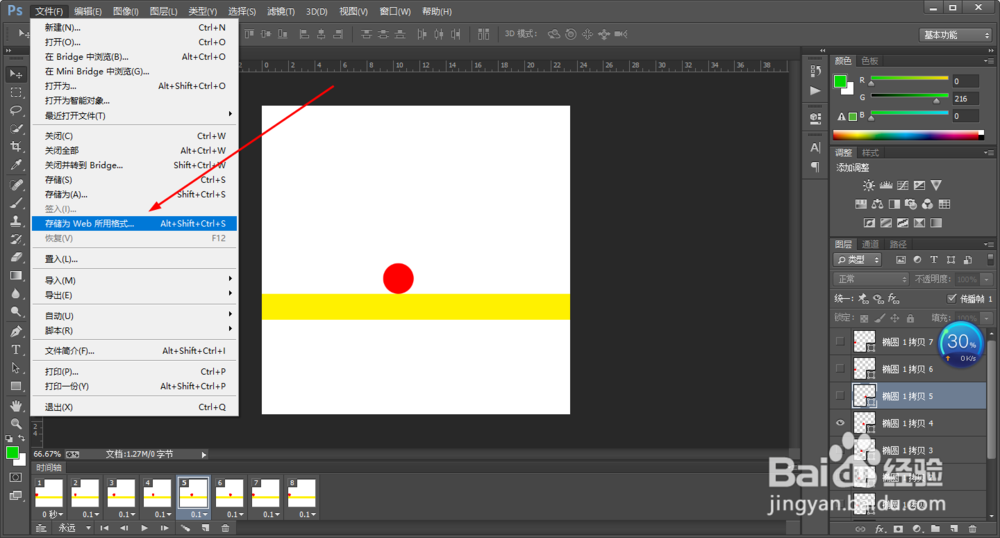The image size is (1000, 538).
Task: Choose 存储为 Web 所用格式 menu item
Action: point(135,224)
